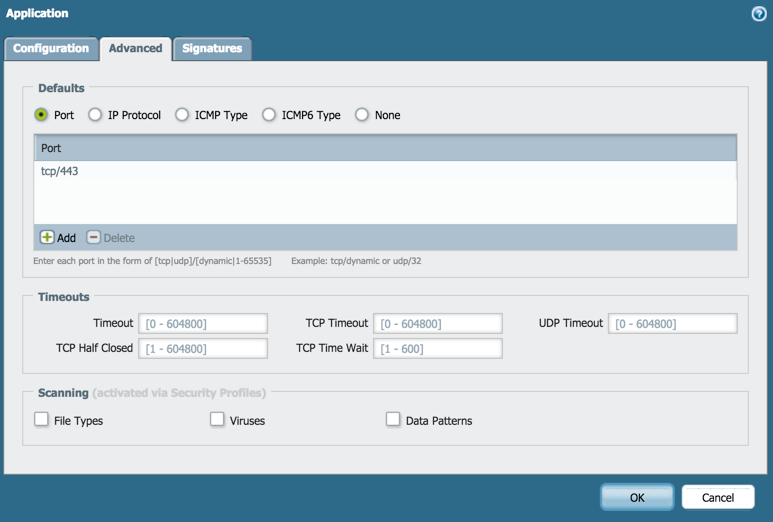Click the Delete port icon
This screenshot has height=522, width=773.
click(94, 238)
